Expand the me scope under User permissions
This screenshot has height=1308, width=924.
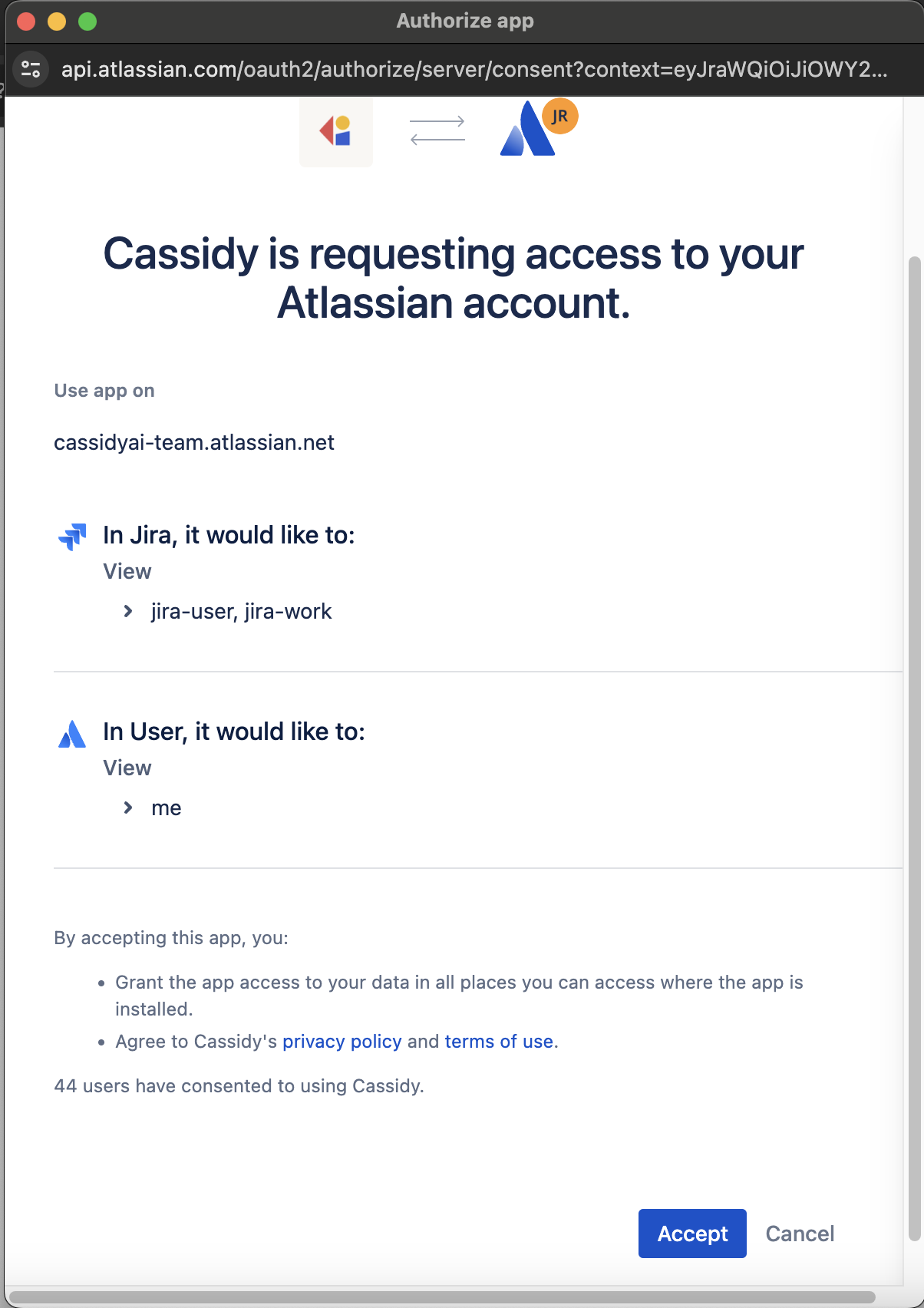(127, 808)
